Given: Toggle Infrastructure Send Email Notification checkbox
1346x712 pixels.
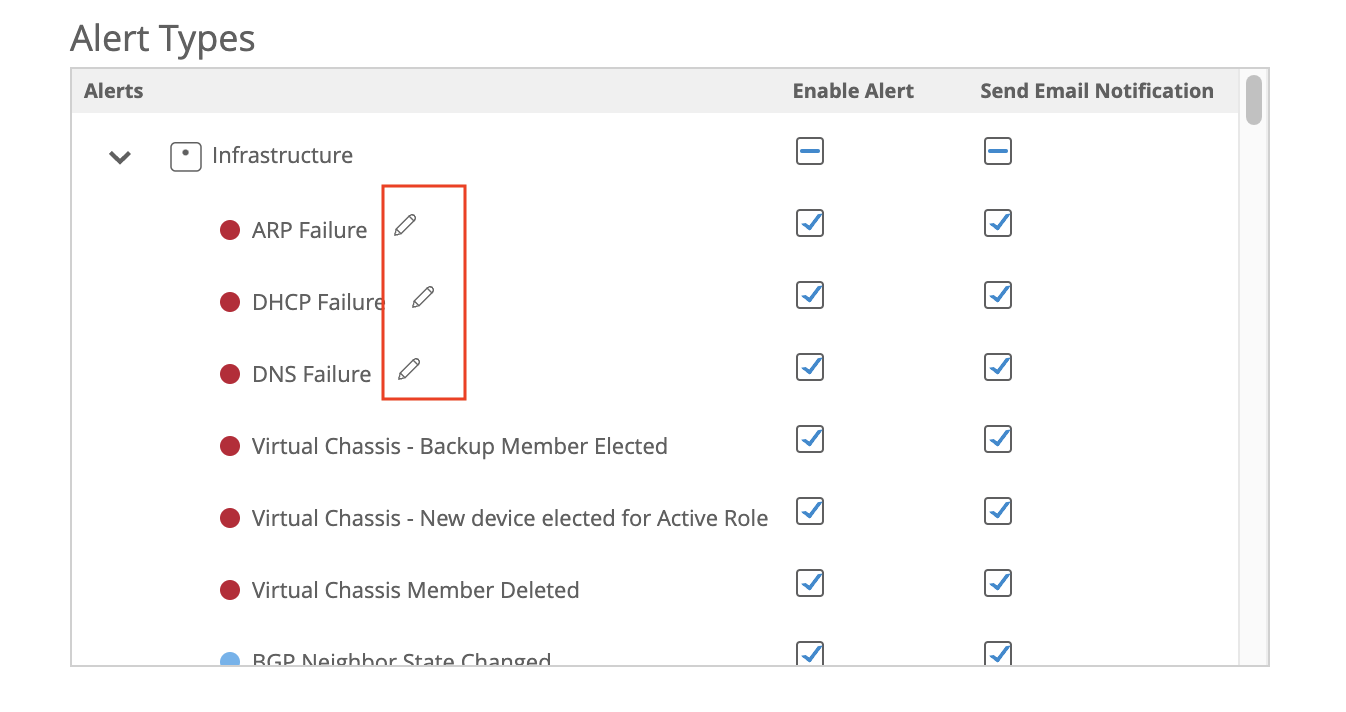Looking at the screenshot, I should click(x=998, y=152).
